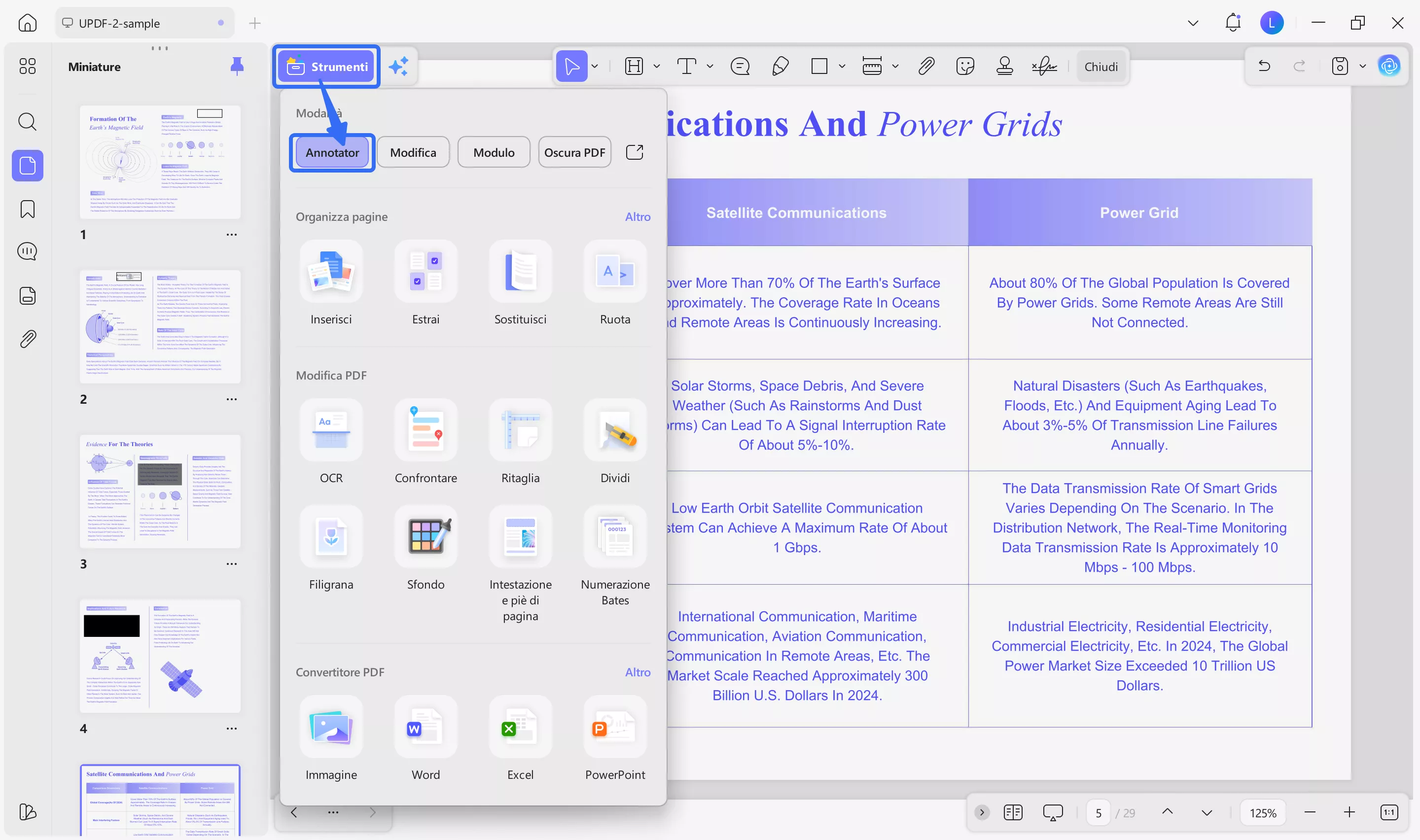
Task: Click the stamp tool in toolbar
Action: pos(1004,66)
